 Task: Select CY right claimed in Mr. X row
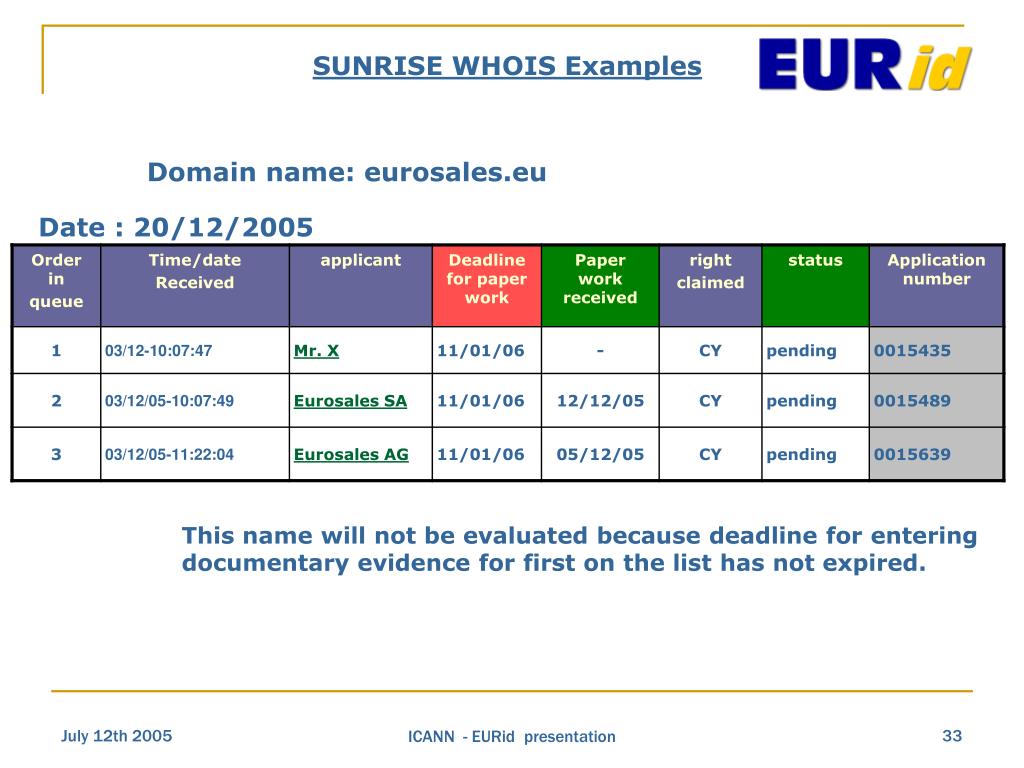pos(711,351)
